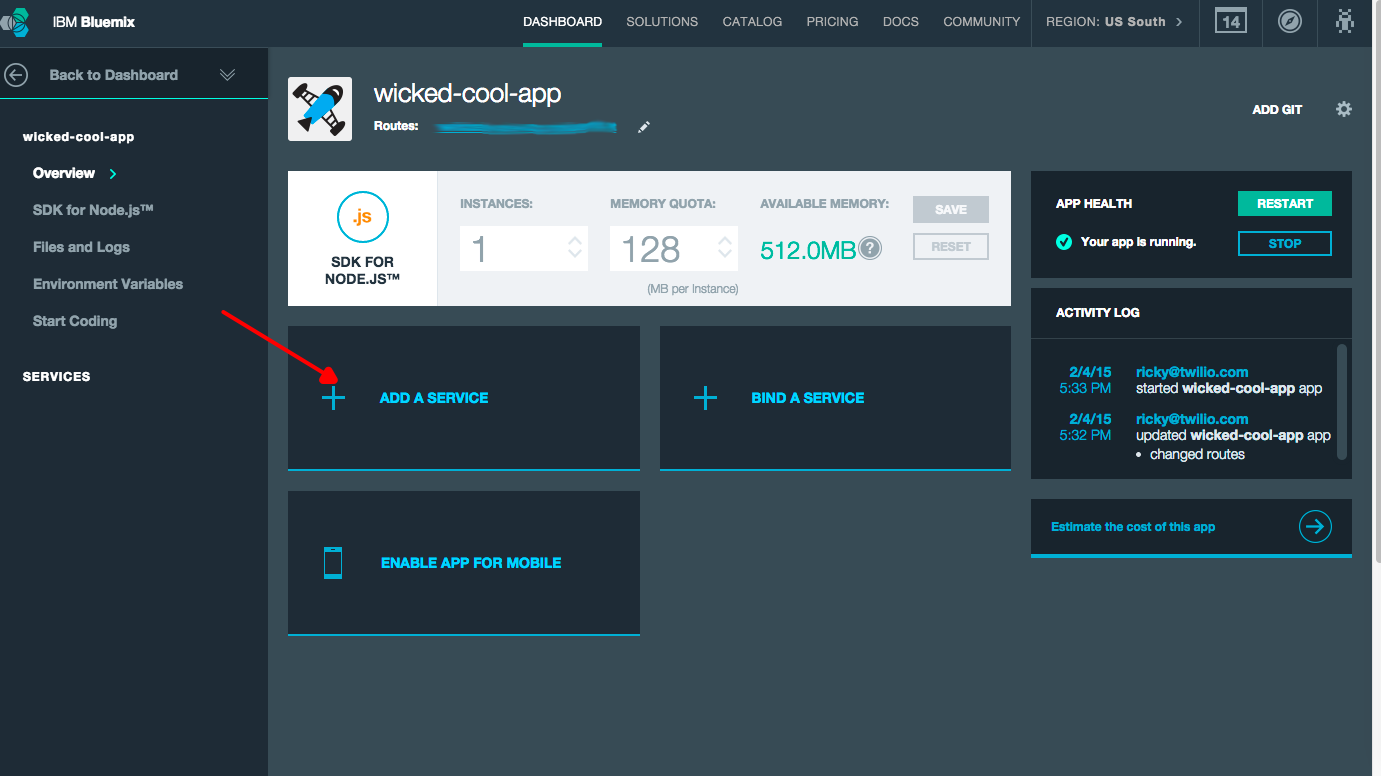Click the plus icon for Add a Service
The height and width of the screenshot is (776, 1381).
coord(334,398)
